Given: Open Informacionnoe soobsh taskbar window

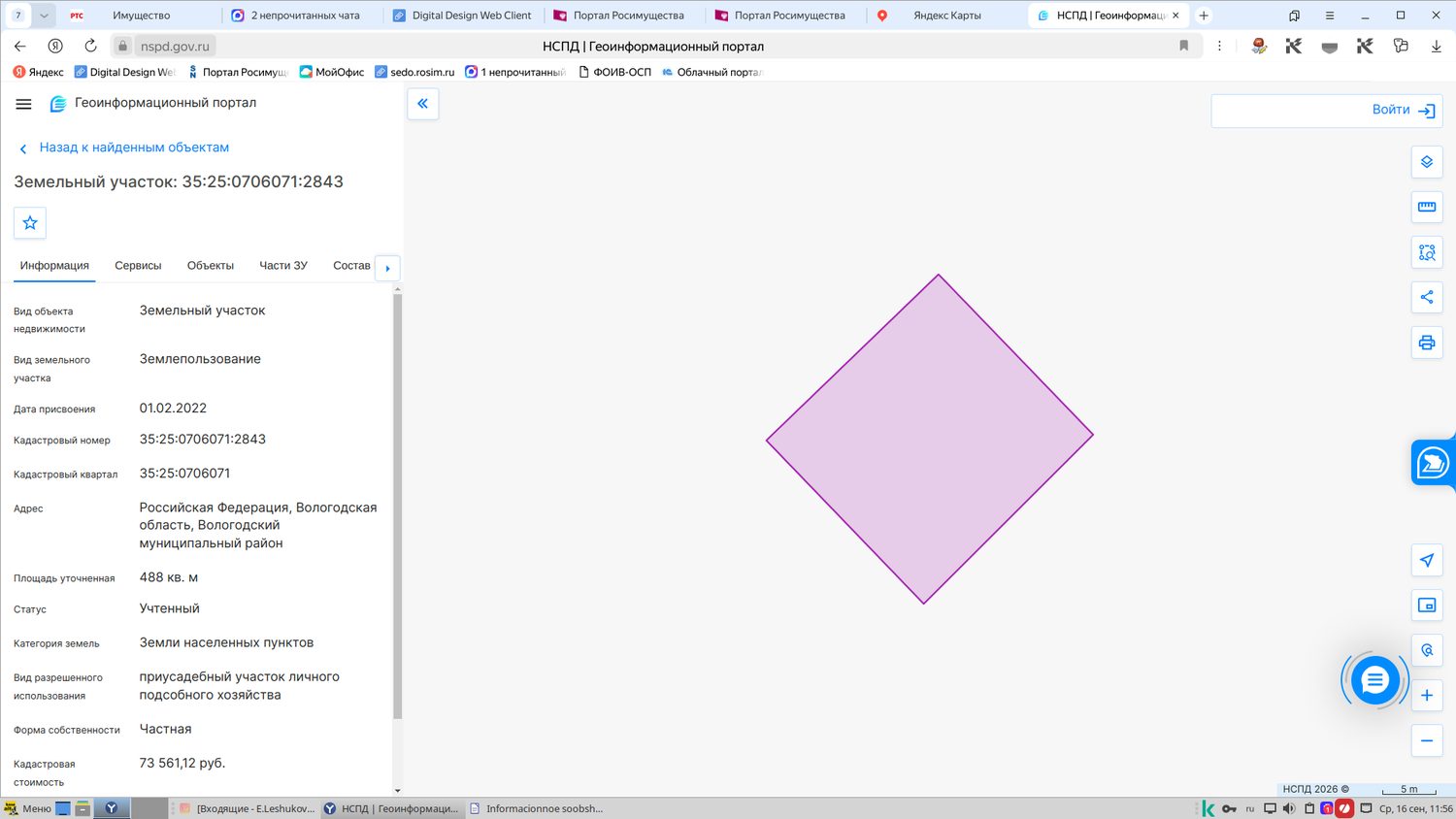Looking at the screenshot, I should 536,808.
